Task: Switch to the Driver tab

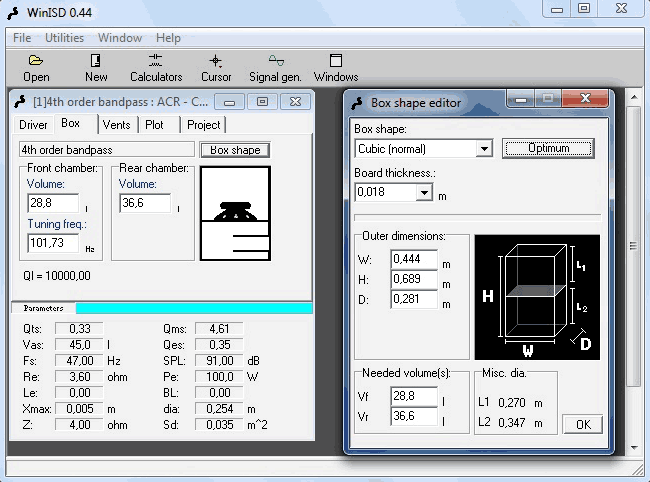Action: 33,125
